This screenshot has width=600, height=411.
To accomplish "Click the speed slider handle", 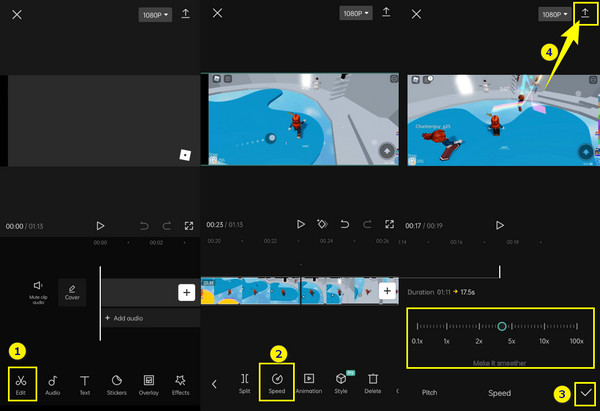I will click(502, 326).
